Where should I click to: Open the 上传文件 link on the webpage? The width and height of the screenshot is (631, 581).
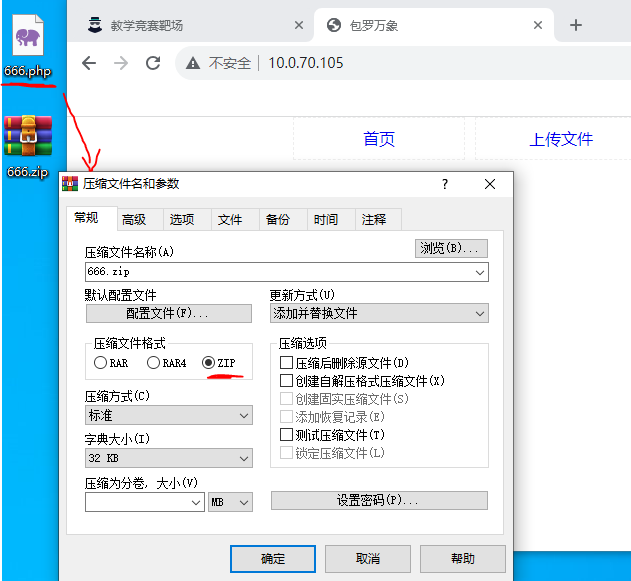(561, 139)
